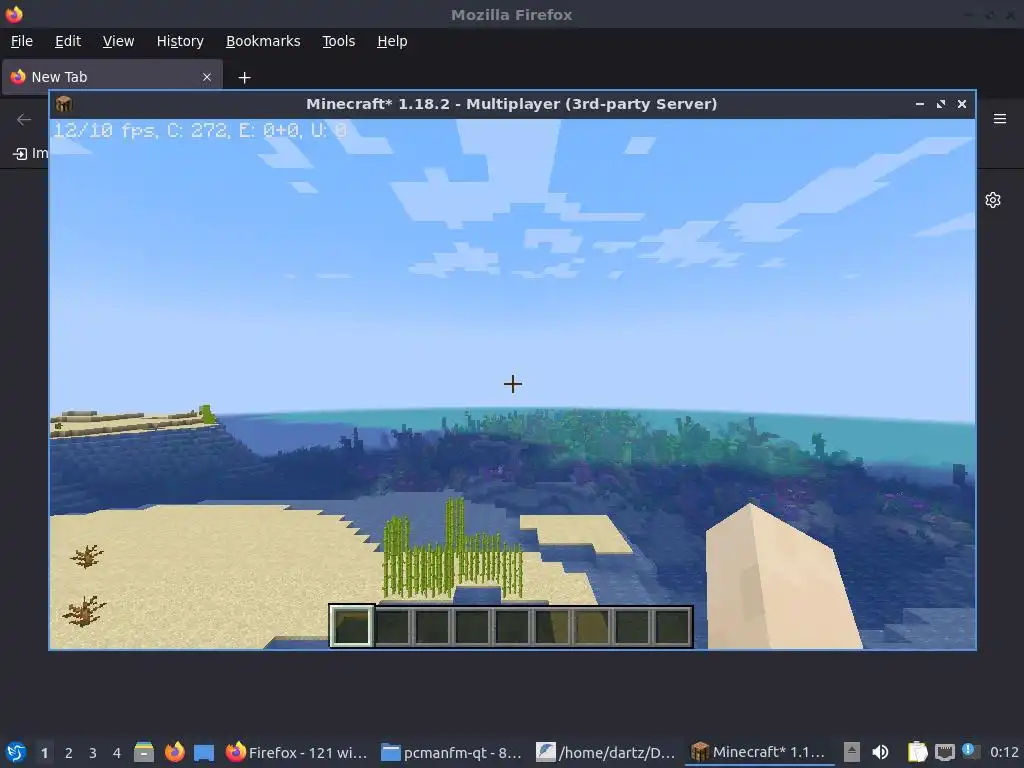Viewport: 1024px width, 768px height.
Task: Launch file manager from quick launch
Action: coord(144,752)
